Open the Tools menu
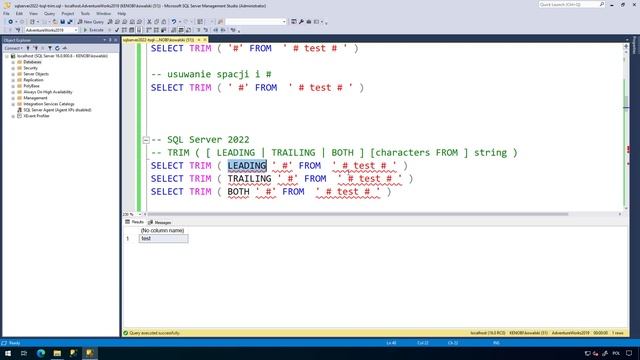 click(x=85, y=13)
